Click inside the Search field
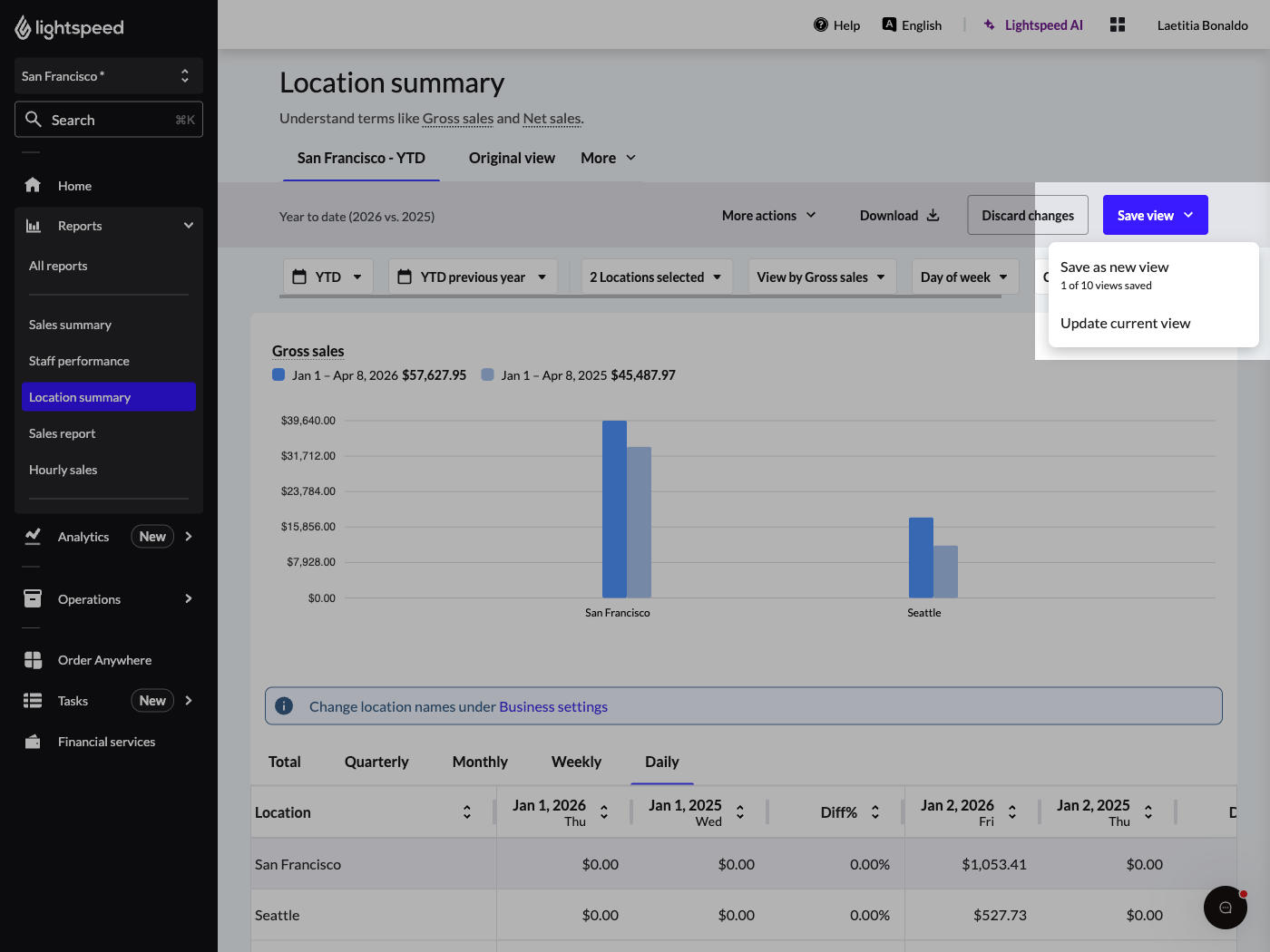Image resolution: width=1270 pixels, height=952 pixels. point(108,119)
